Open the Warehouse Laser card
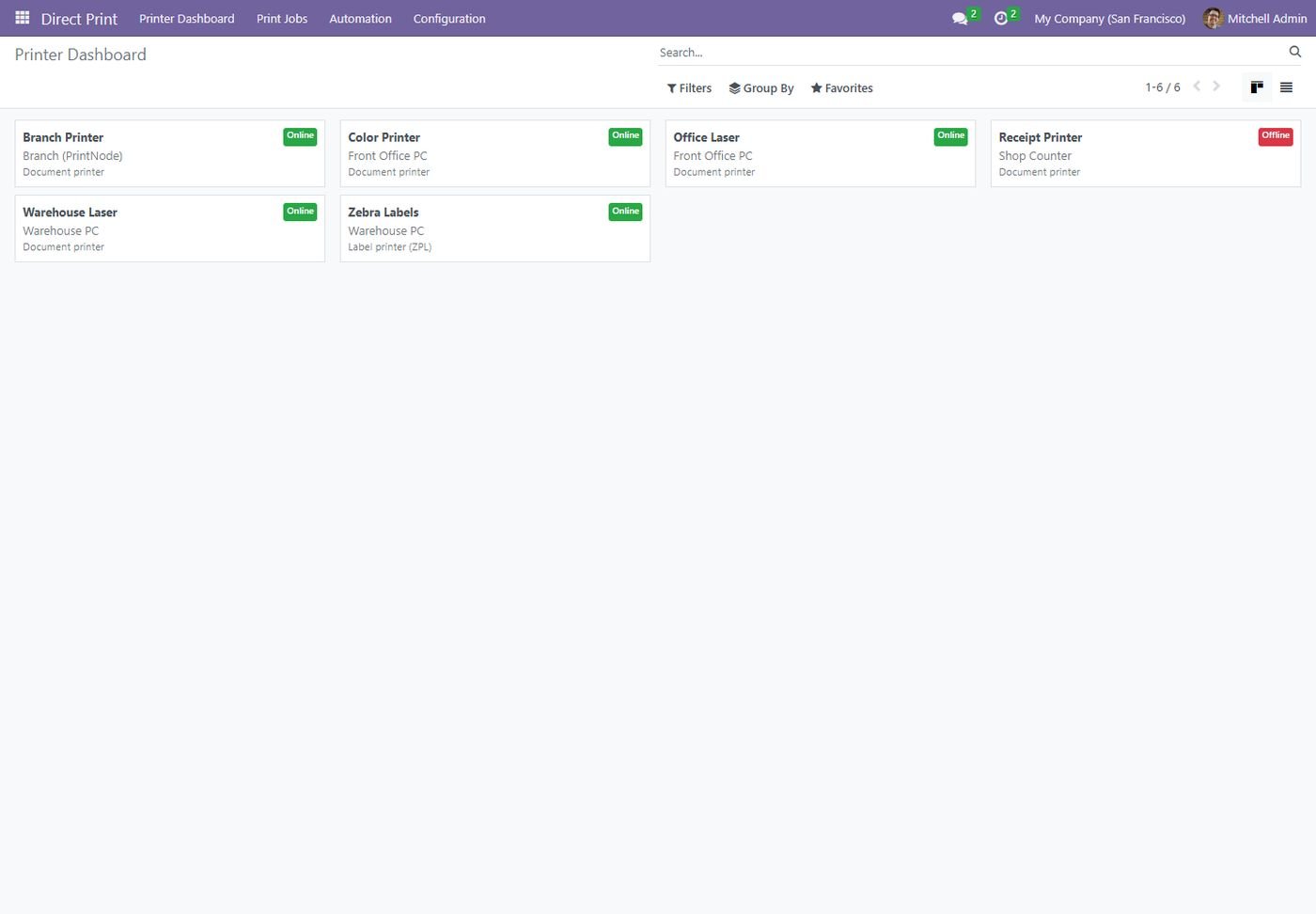Image resolution: width=1316 pixels, height=914 pixels. [170, 228]
